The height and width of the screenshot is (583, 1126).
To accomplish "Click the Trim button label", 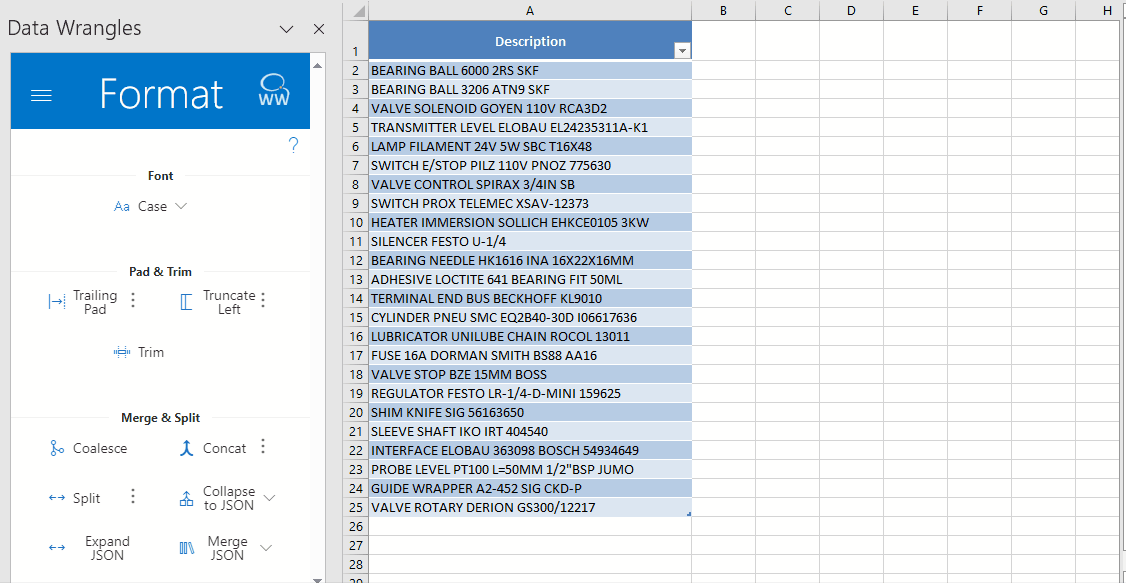I will [151, 352].
